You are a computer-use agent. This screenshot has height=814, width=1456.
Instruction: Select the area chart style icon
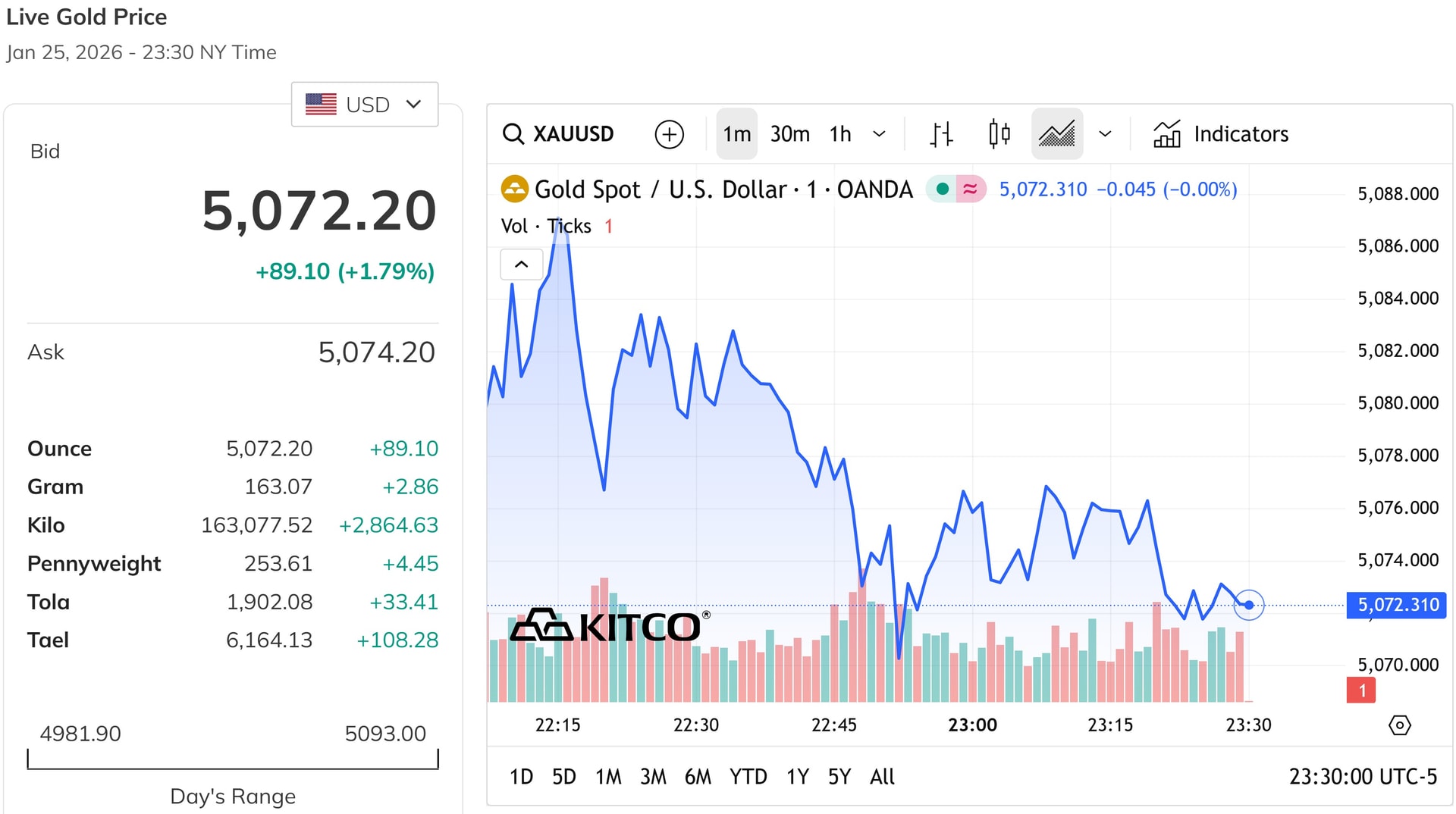[x=1056, y=134]
